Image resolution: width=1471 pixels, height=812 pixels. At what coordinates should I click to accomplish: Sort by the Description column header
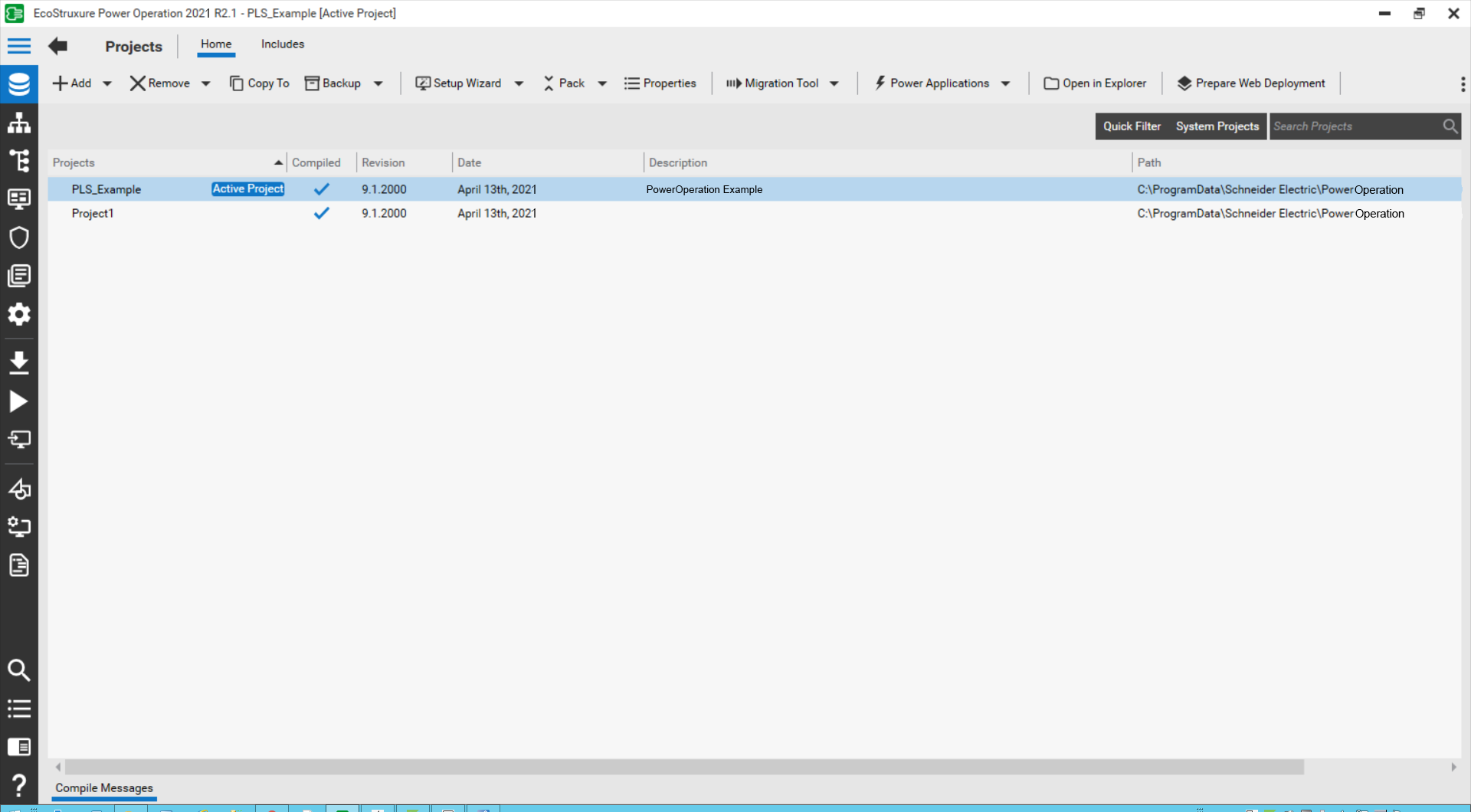tap(888, 162)
